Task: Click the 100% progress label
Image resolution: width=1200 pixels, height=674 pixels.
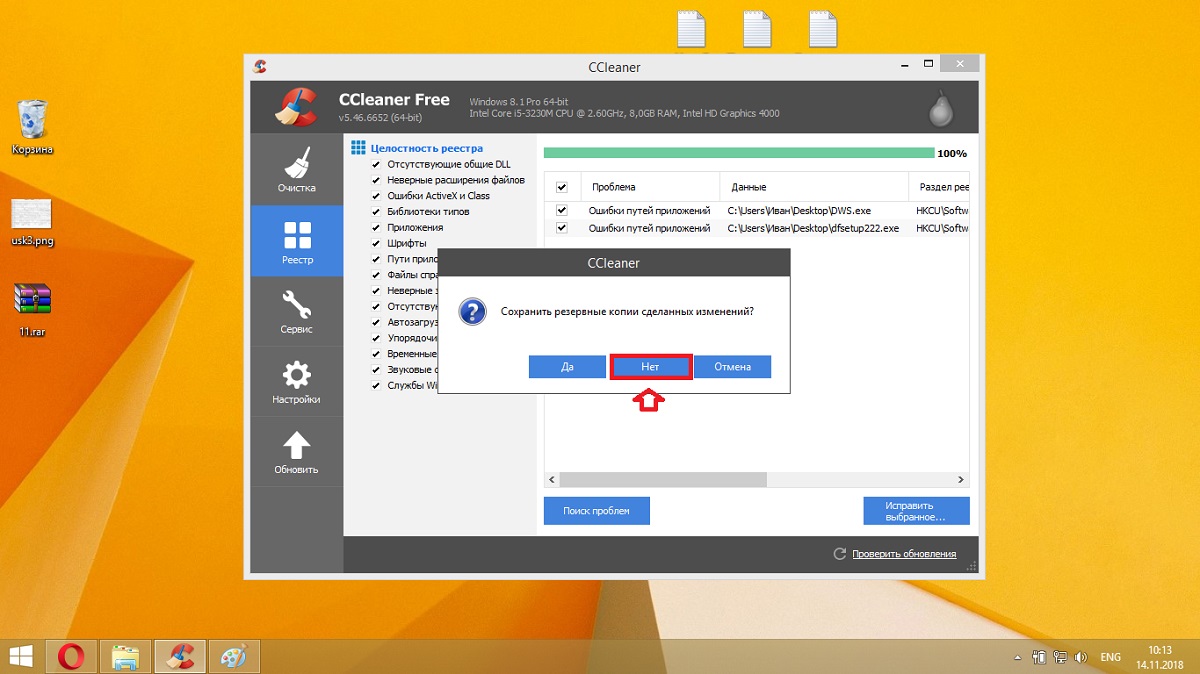Action: pyautogui.click(x=952, y=154)
